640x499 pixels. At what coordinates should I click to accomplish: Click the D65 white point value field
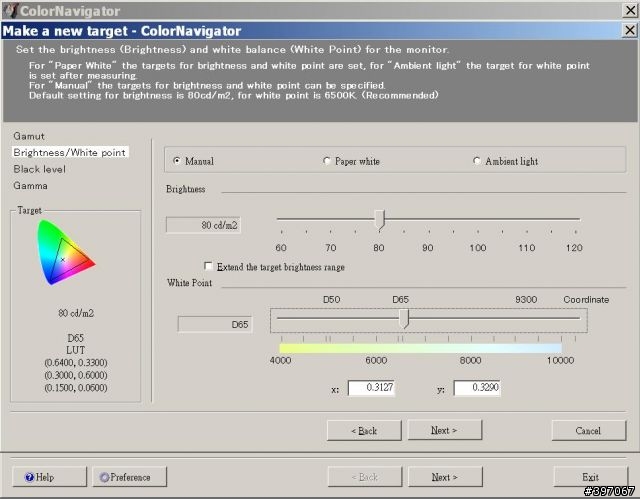click(x=215, y=324)
